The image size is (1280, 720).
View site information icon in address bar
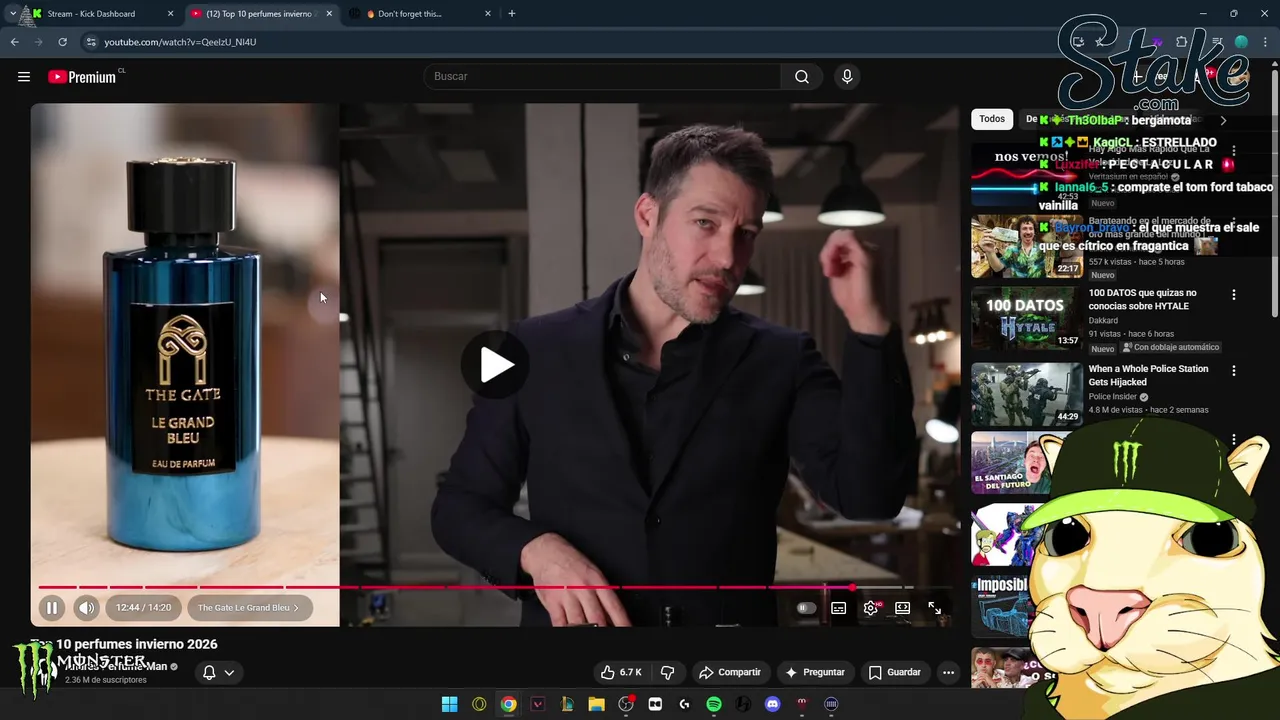pos(91,42)
